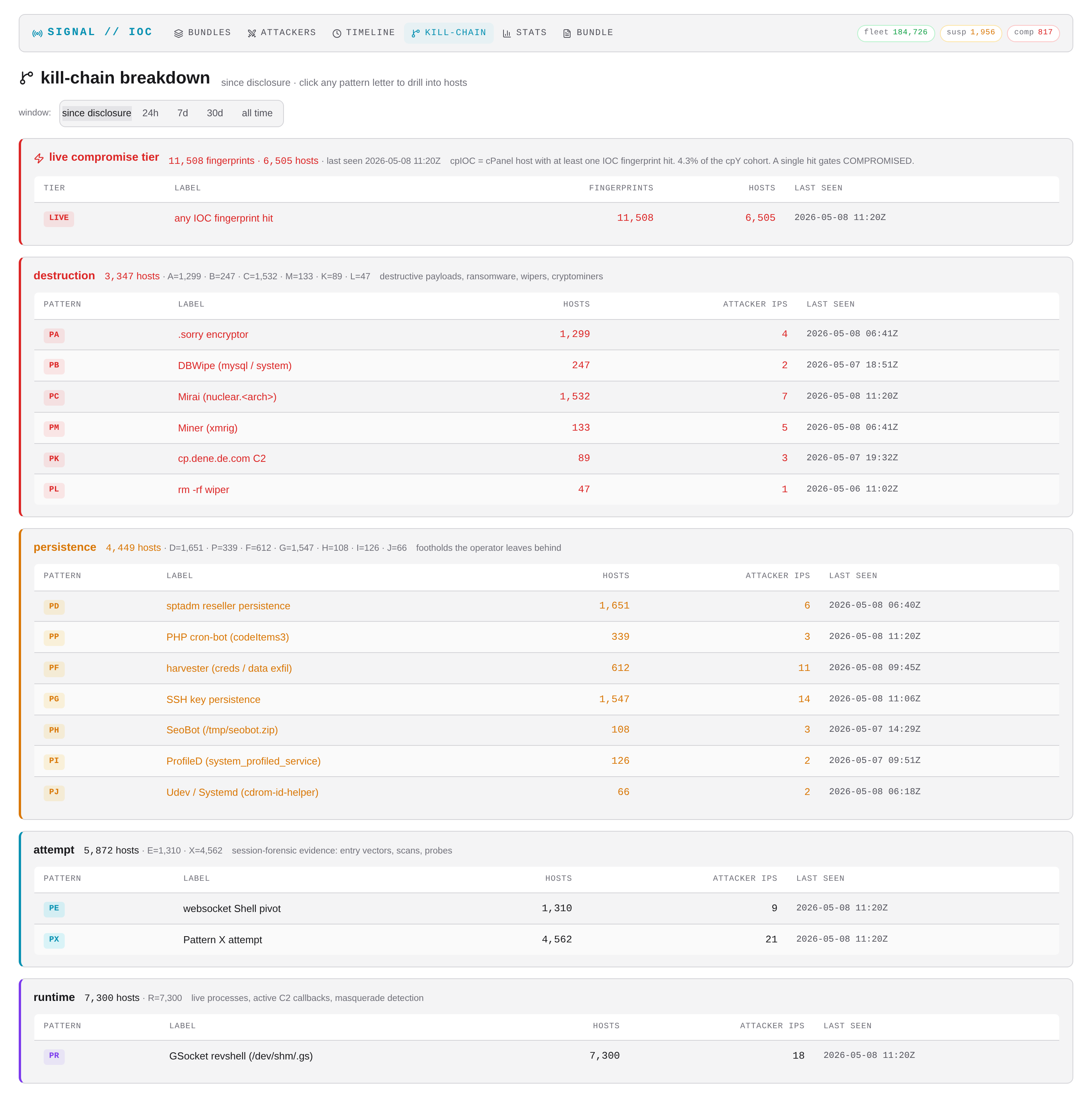Click 'Mirai (nuclear.<arch>)' label

(x=227, y=397)
